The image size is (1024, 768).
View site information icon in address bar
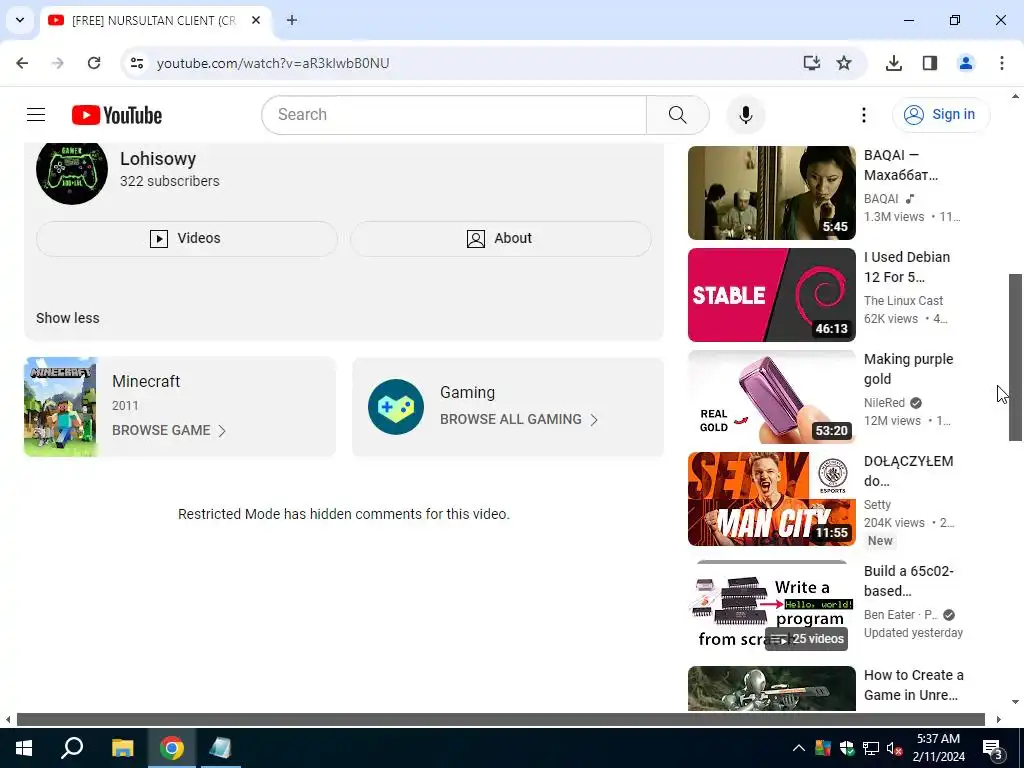(x=136, y=63)
